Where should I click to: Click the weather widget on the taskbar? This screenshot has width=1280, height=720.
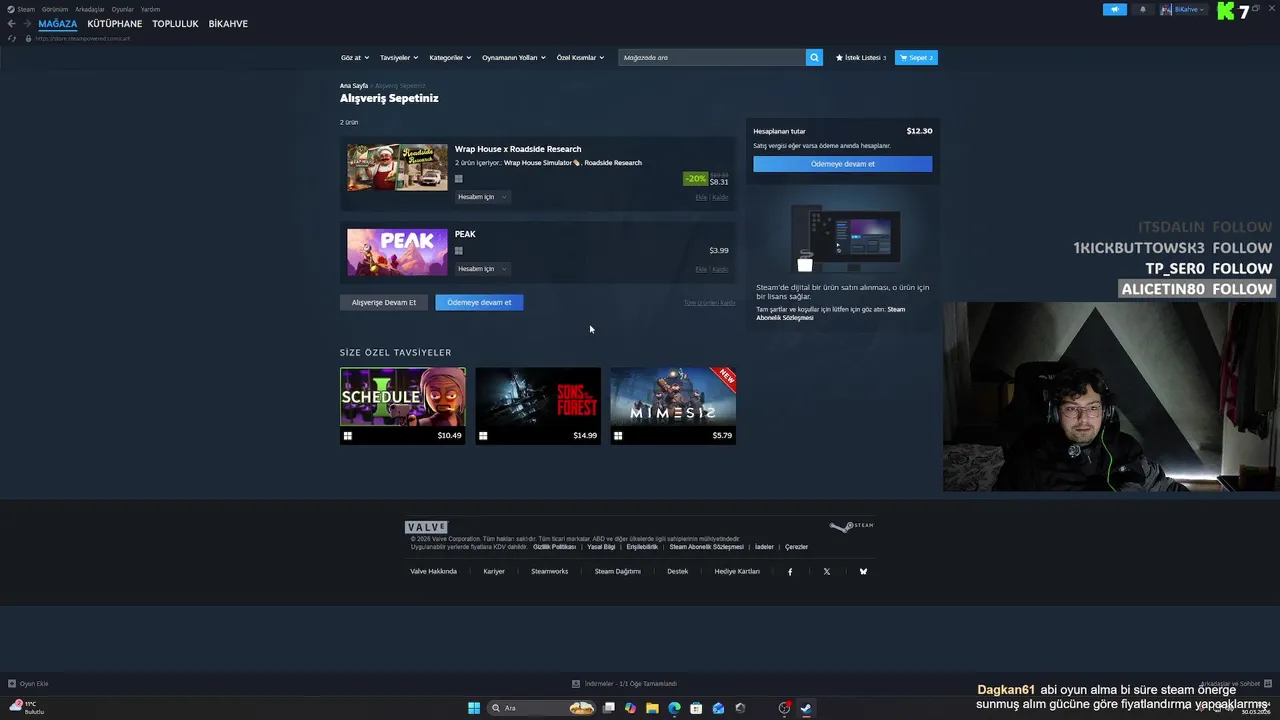pos(27,707)
